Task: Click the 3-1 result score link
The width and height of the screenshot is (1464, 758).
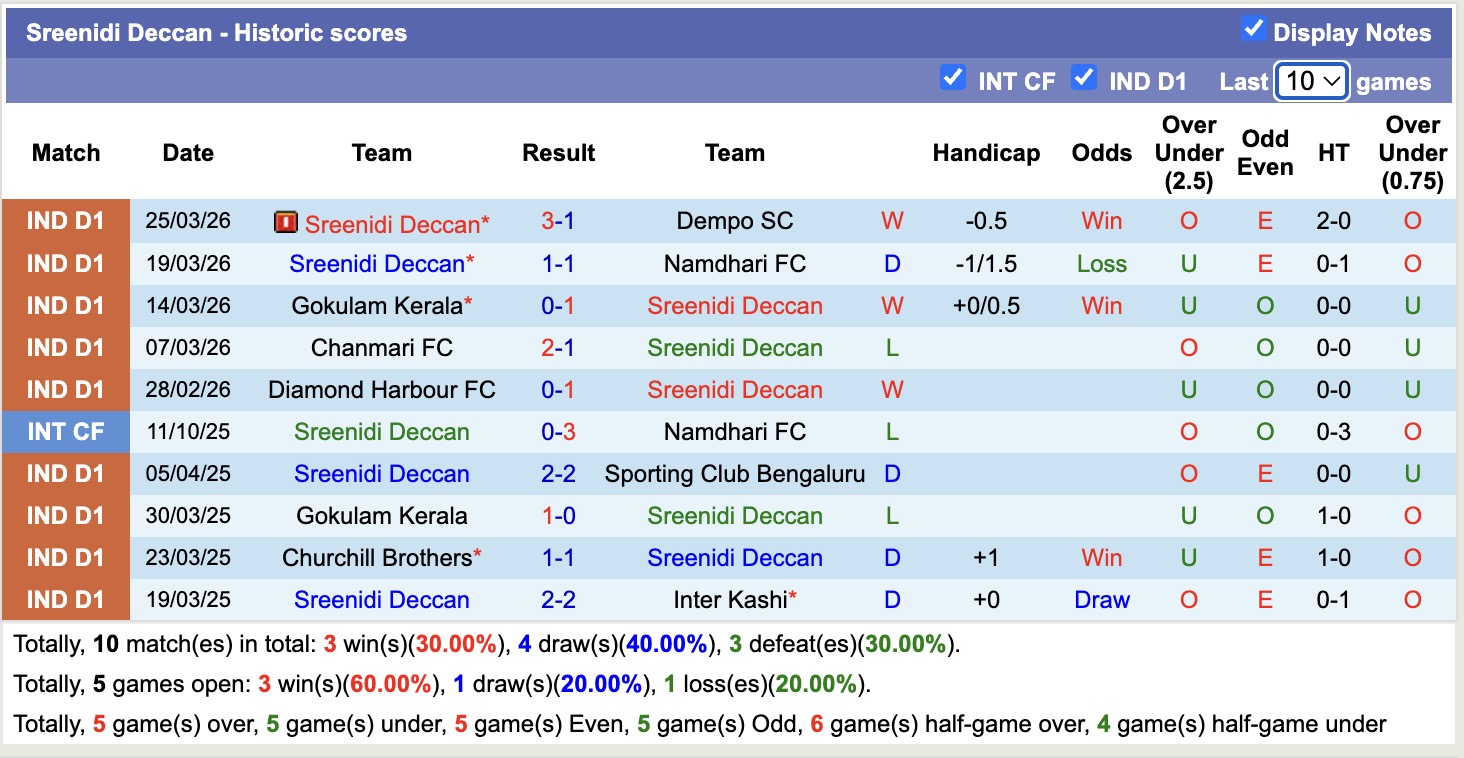Action: pos(558,222)
